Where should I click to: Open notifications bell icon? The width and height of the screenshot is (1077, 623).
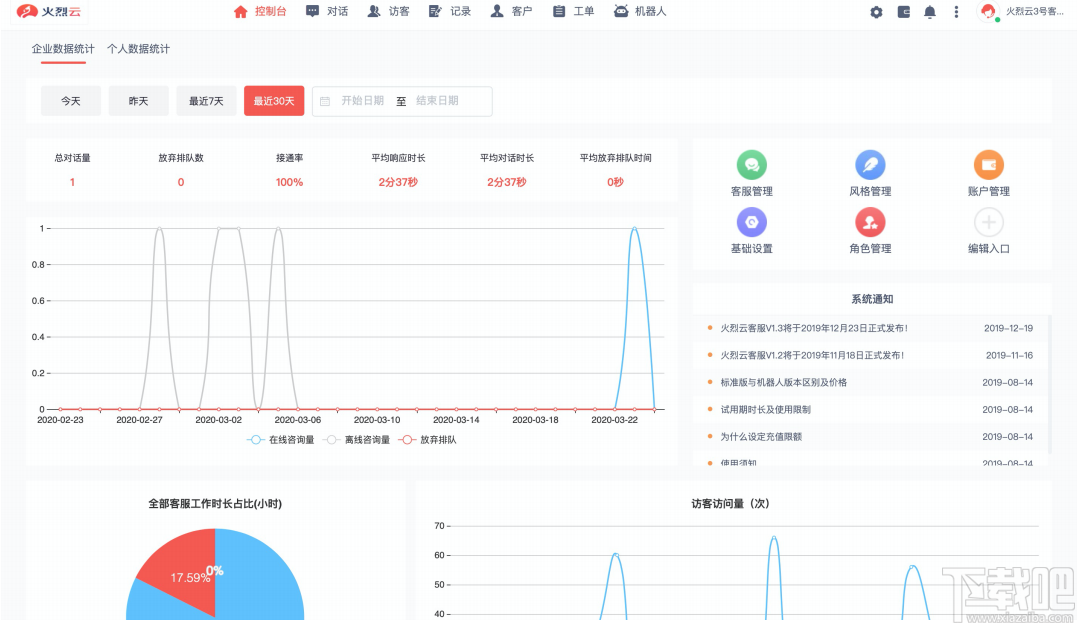[x=929, y=12]
